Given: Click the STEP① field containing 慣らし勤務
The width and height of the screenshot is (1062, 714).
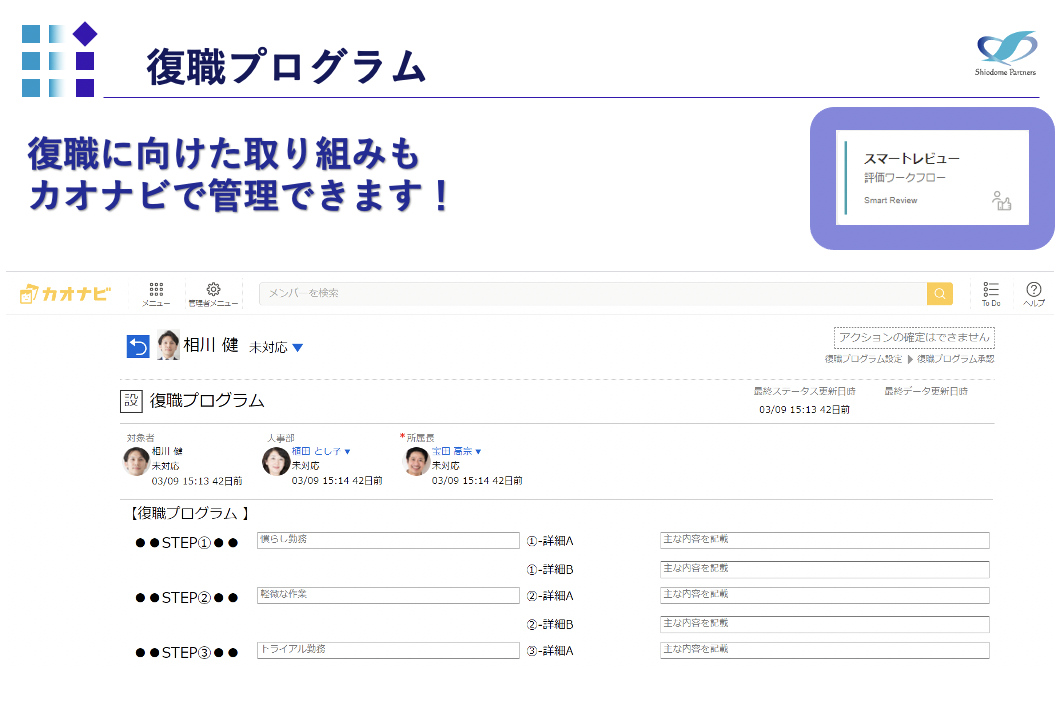Looking at the screenshot, I should pyautogui.click(x=388, y=540).
